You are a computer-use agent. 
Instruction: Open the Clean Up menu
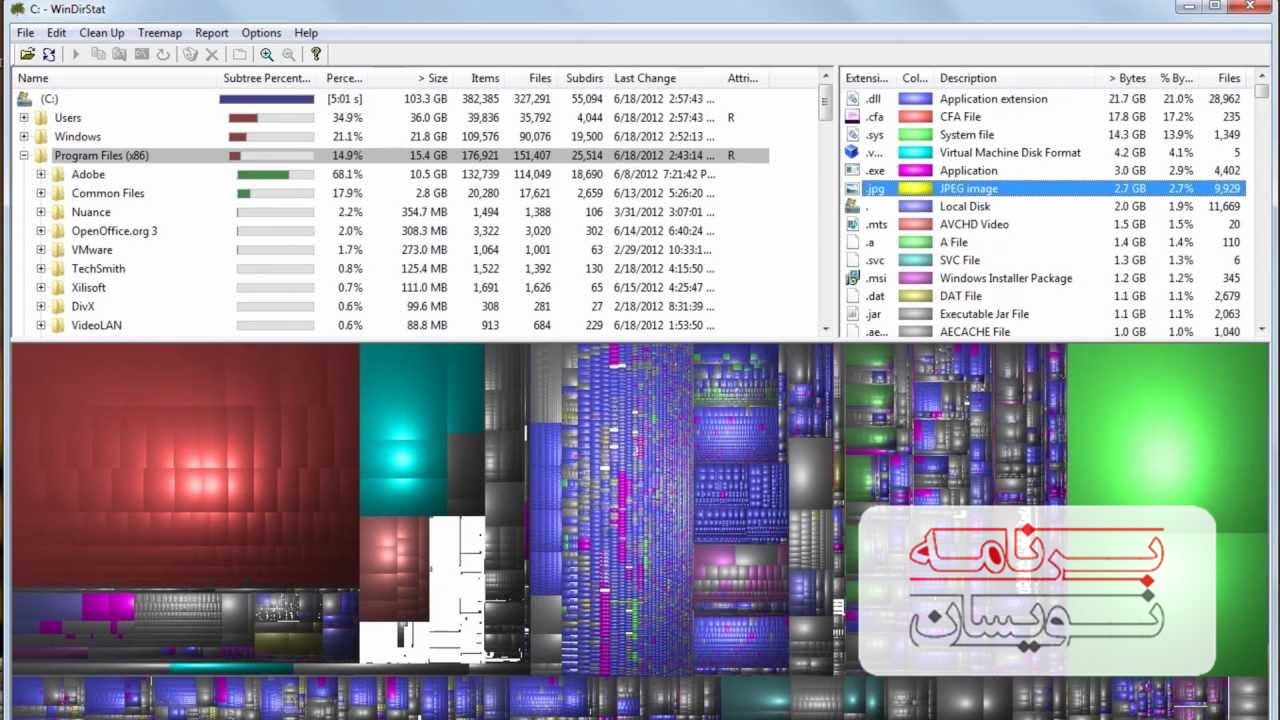[x=102, y=33]
